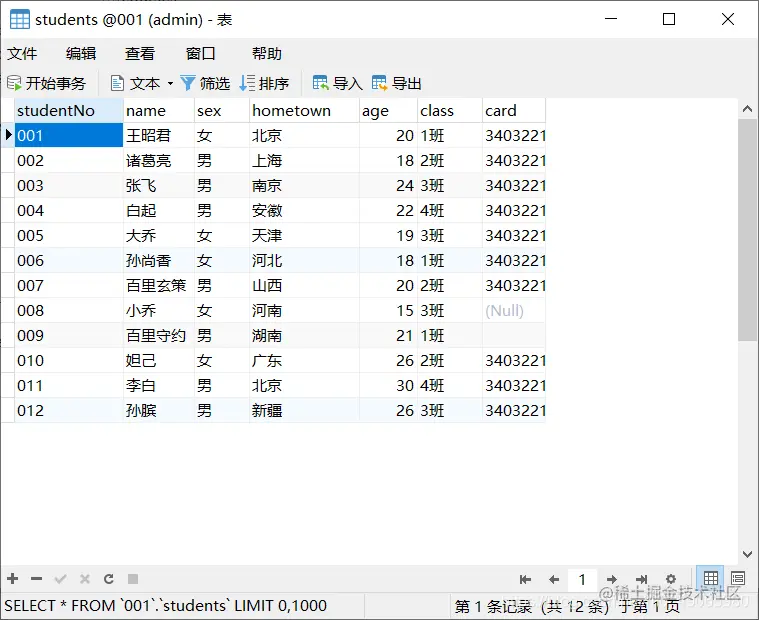Screen dimensions: 759x620
Task: Select the name cell 王昭君
Action: click(159, 135)
